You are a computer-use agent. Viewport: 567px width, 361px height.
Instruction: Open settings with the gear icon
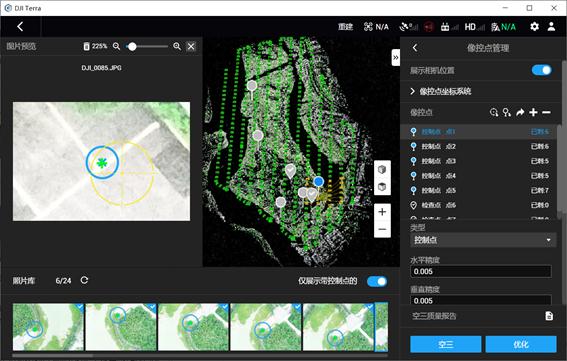534,26
